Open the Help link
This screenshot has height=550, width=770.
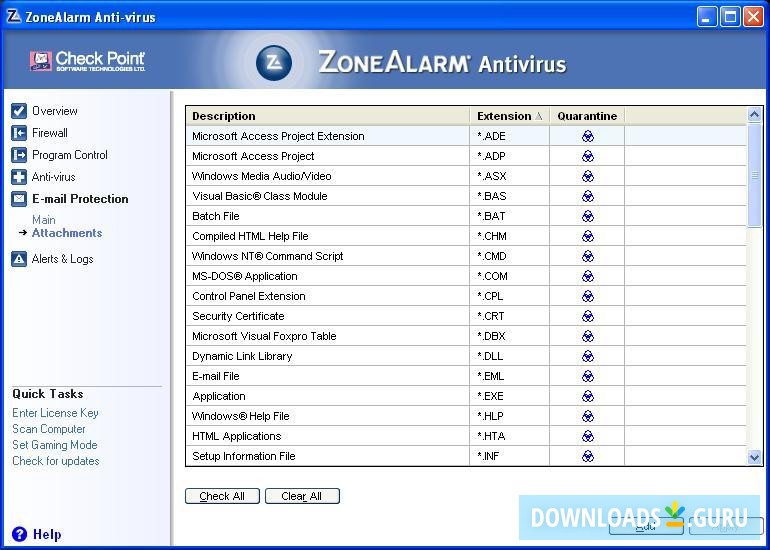[x=47, y=534]
